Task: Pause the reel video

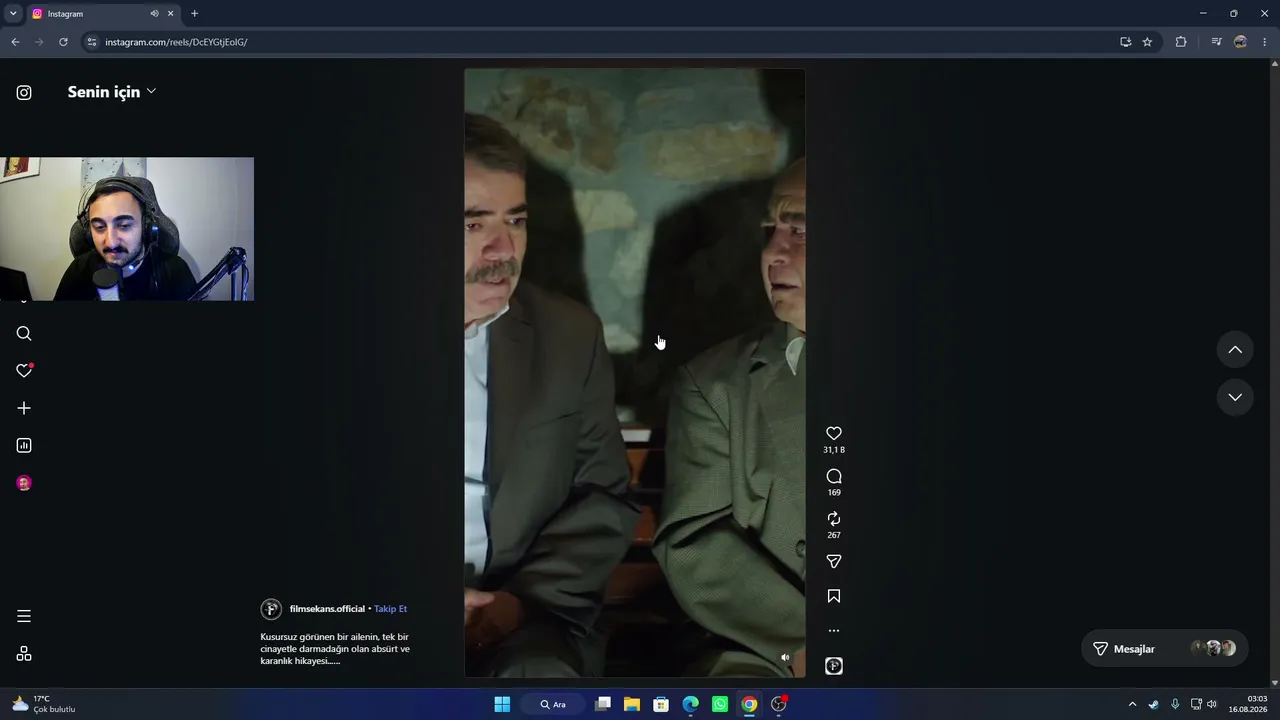Action: point(635,373)
